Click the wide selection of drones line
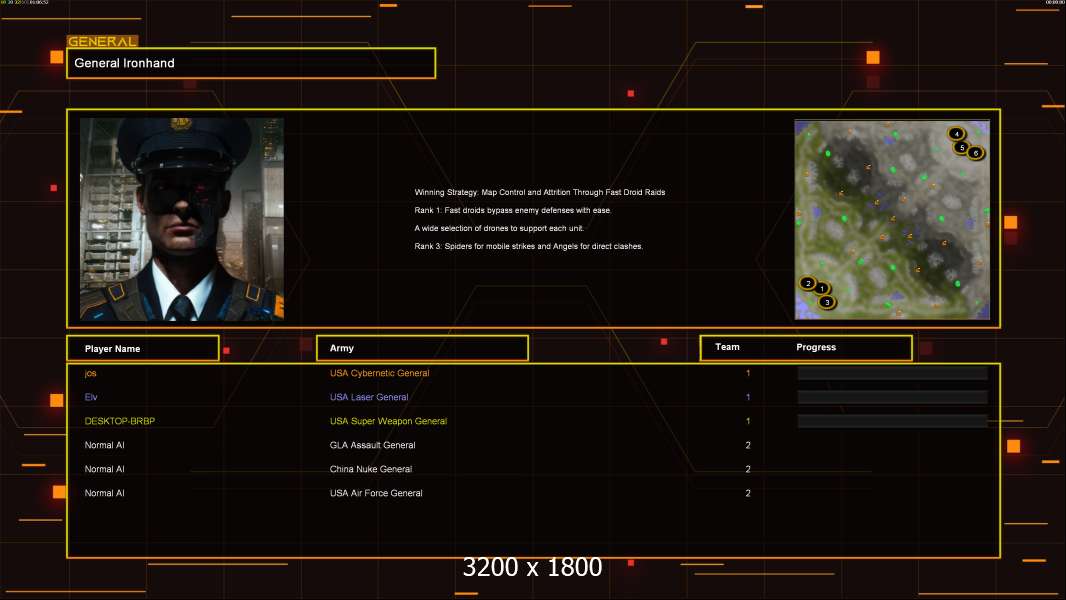This screenshot has width=1066, height=600. (499, 228)
